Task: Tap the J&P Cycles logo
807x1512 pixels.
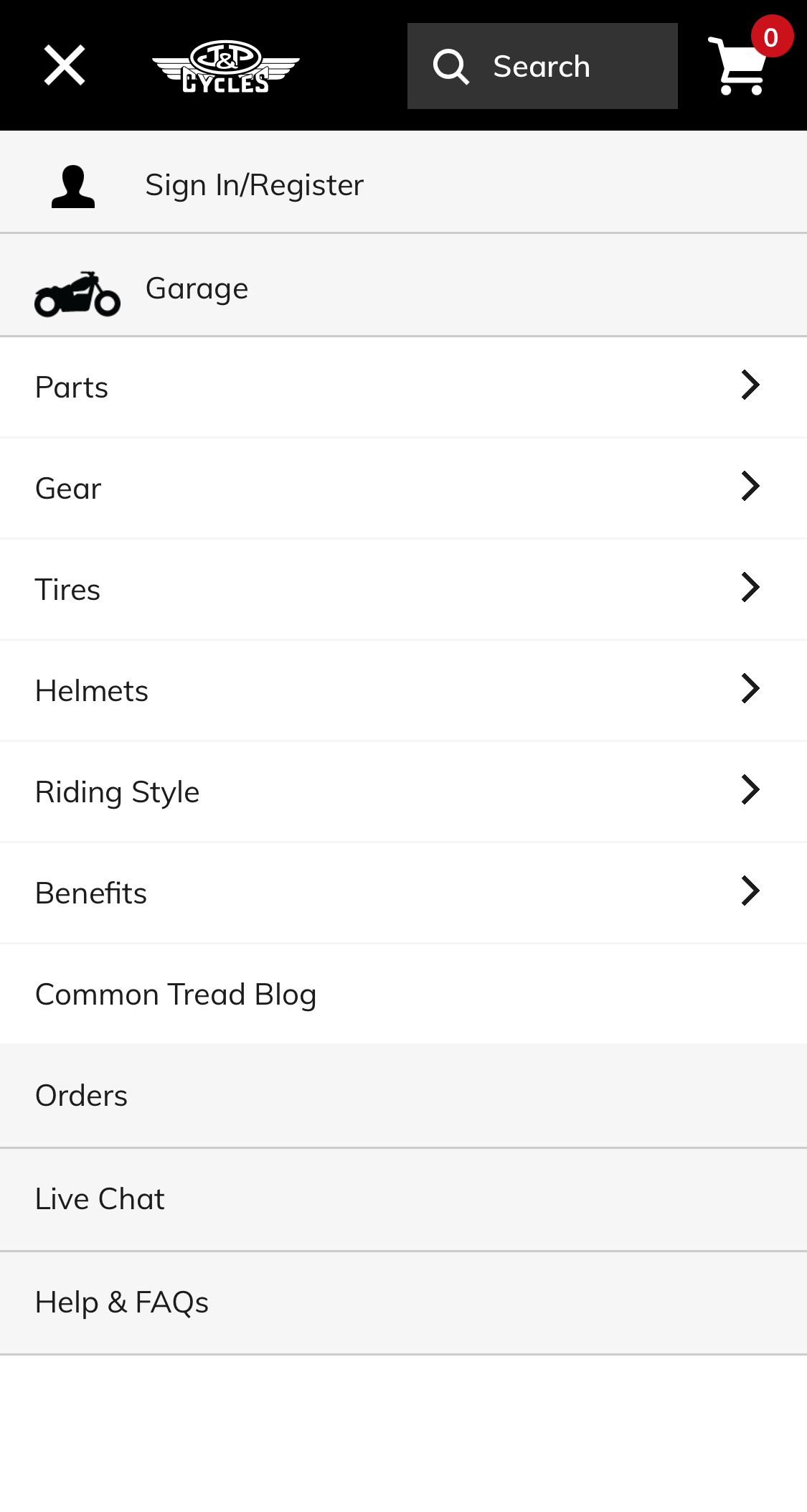Action: pyautogui.click(x=225, y=65)
